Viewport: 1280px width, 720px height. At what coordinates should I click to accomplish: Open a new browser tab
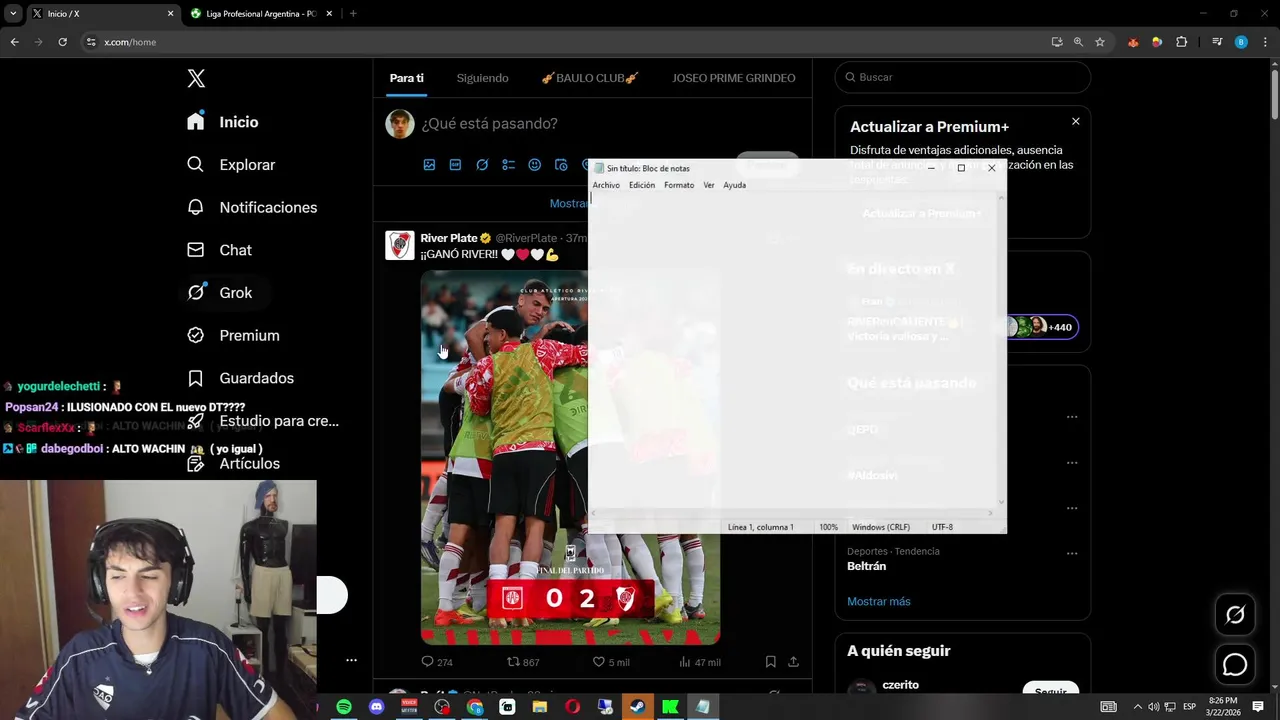click(353, 14)
